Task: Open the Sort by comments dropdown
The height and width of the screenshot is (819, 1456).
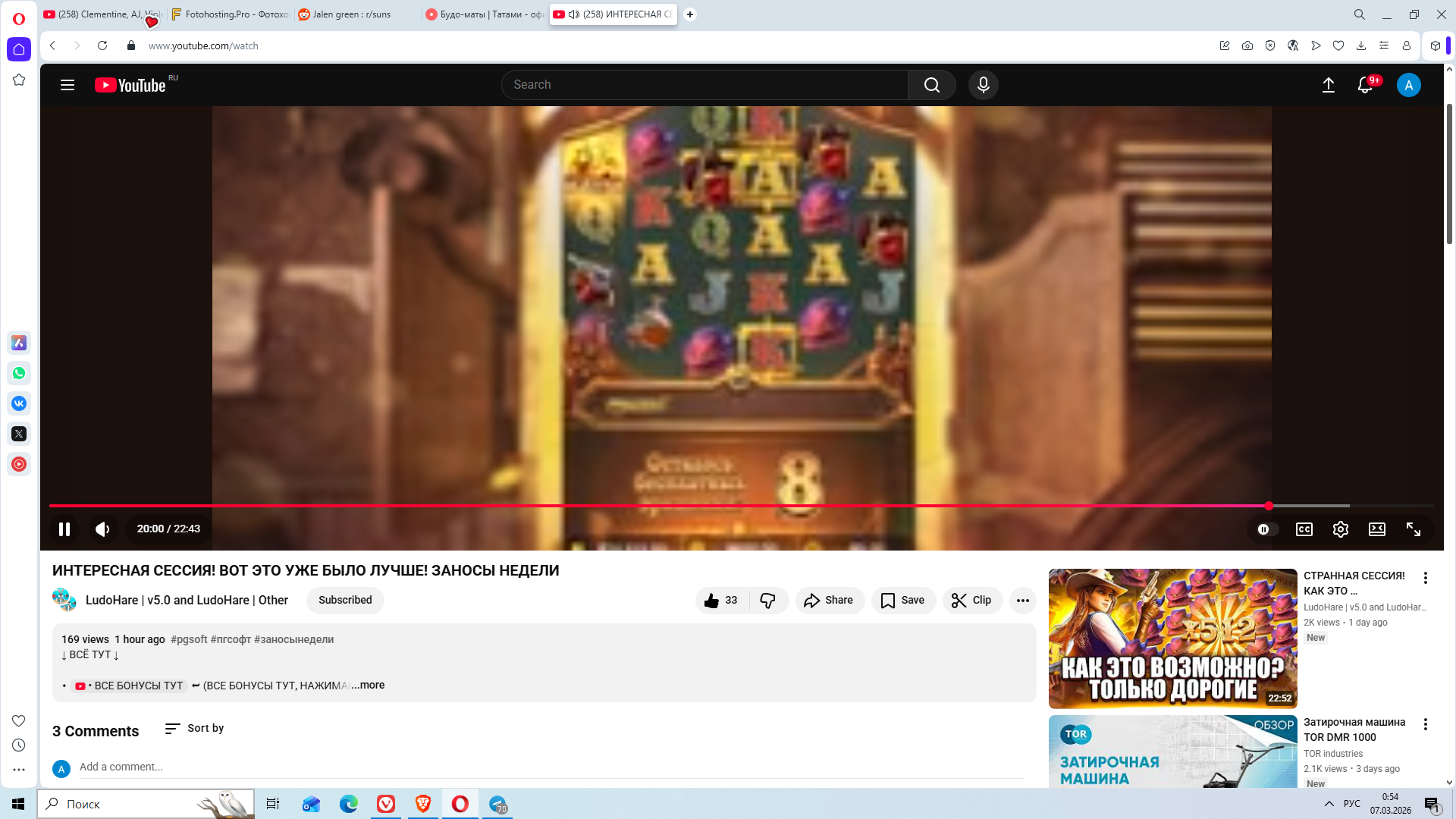Action: 195,728
